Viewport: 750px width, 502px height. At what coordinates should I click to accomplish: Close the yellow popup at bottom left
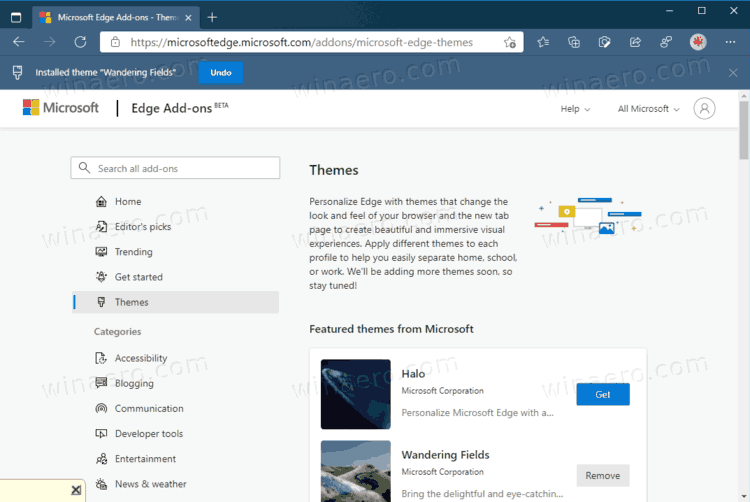click(76, 490)
